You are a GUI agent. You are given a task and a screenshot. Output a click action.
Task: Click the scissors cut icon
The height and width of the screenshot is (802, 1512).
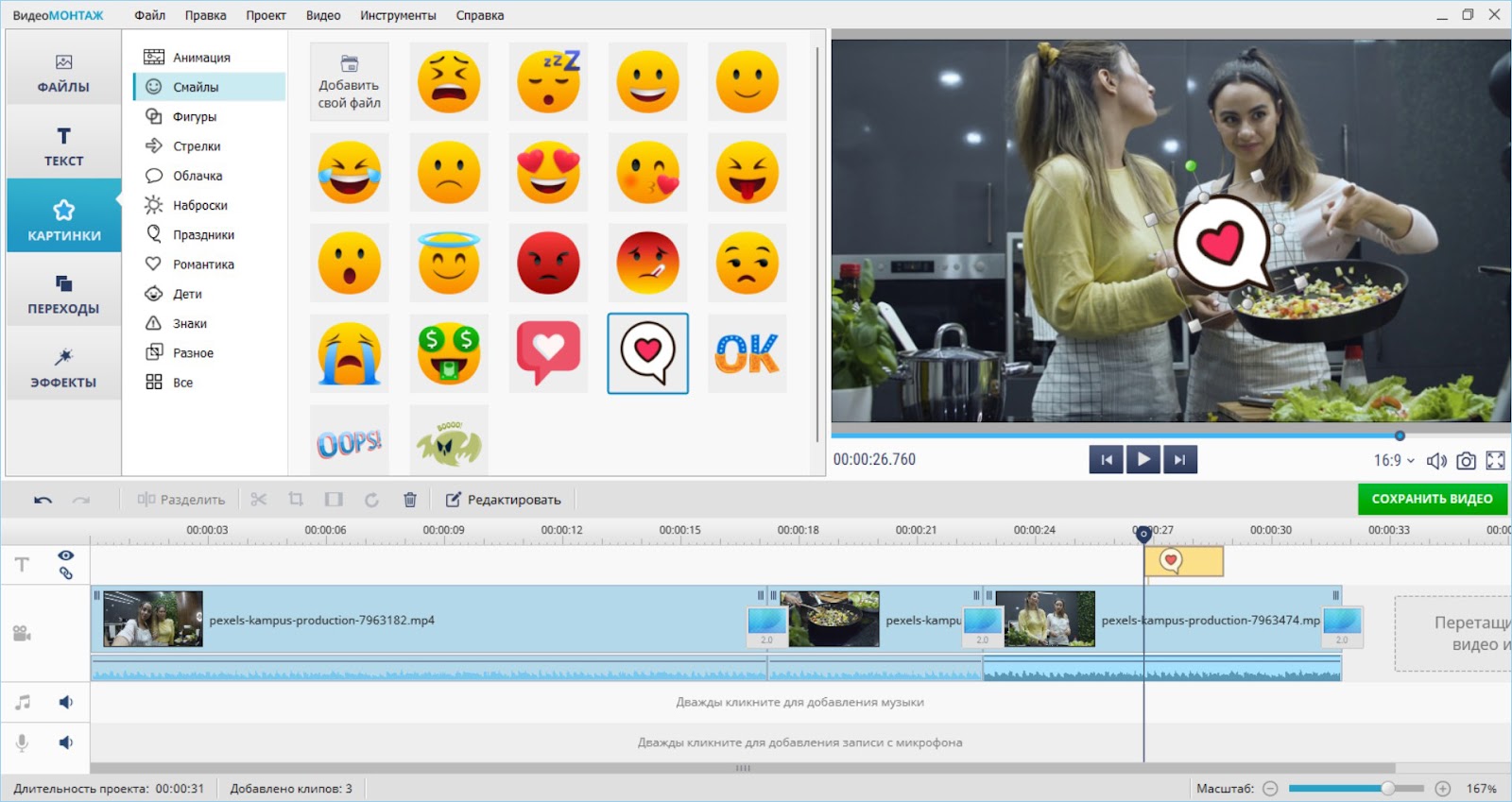(x=259, y=500)
